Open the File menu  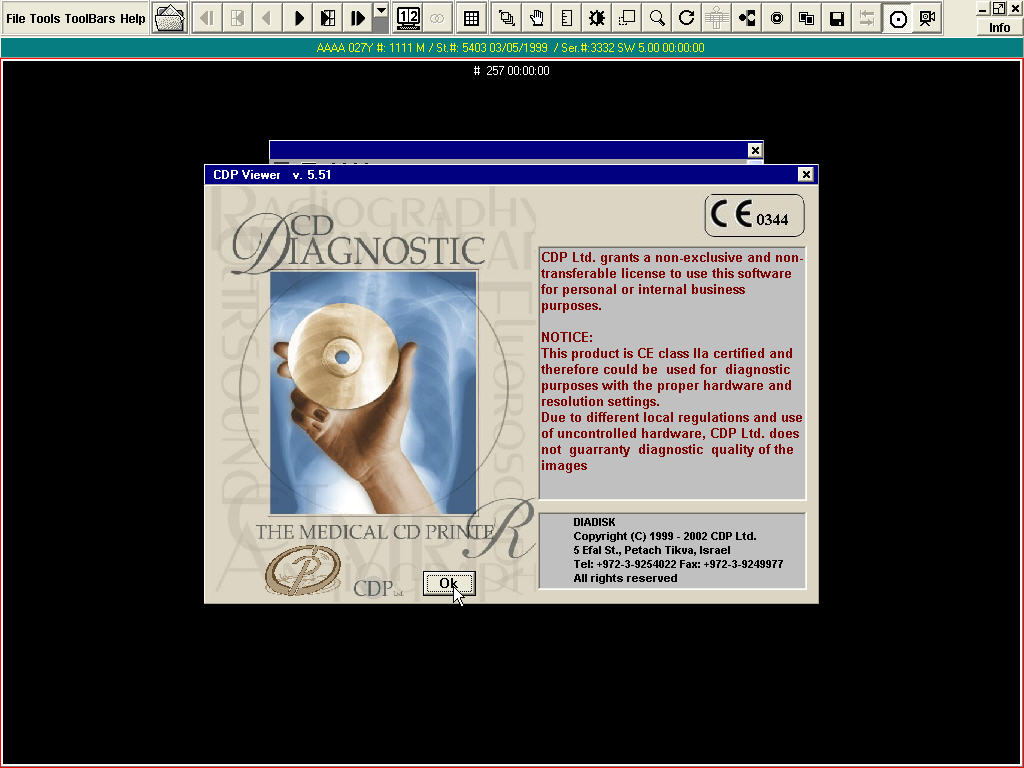click(16, 18)
